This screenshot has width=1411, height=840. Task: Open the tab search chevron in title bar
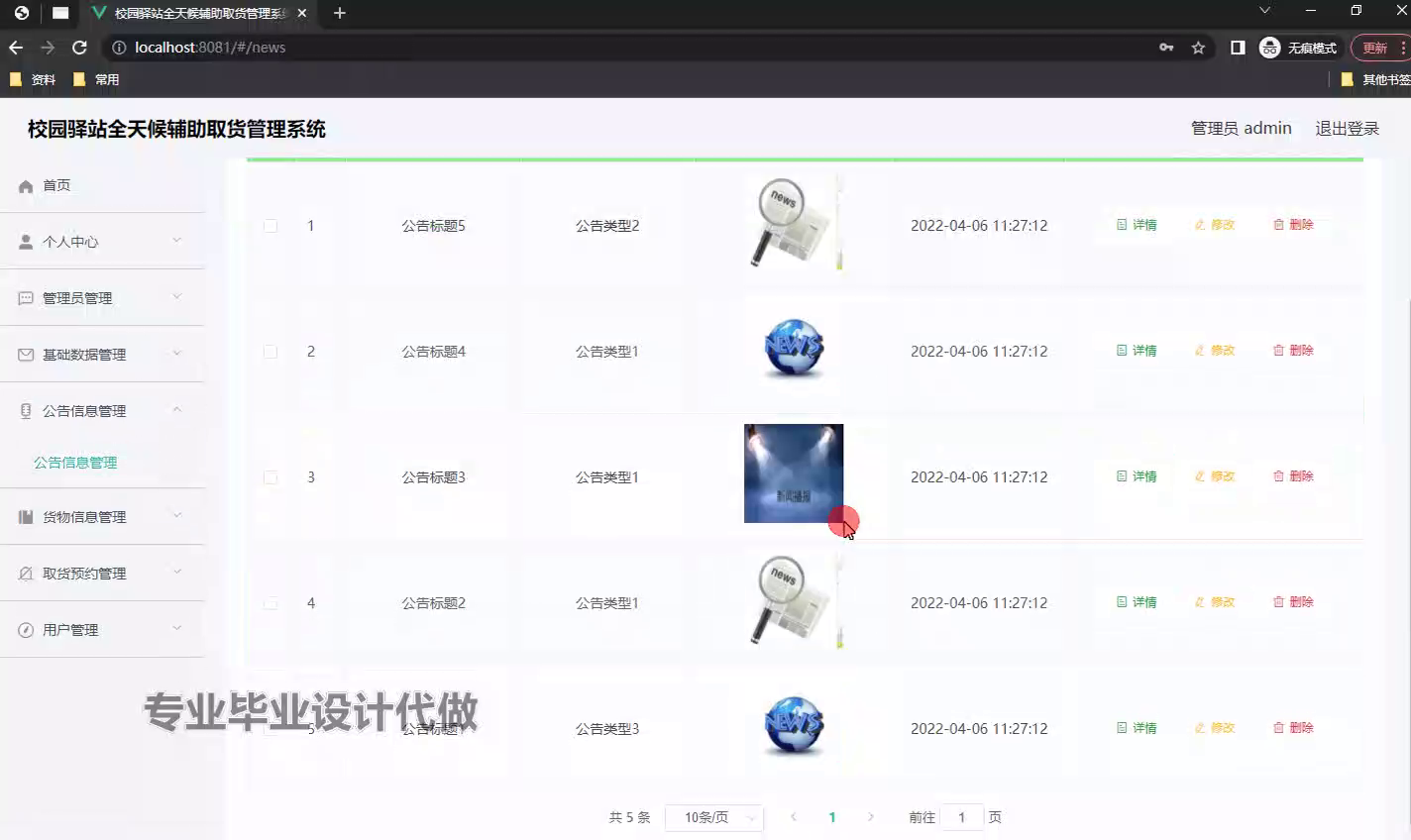(1264, 10)
